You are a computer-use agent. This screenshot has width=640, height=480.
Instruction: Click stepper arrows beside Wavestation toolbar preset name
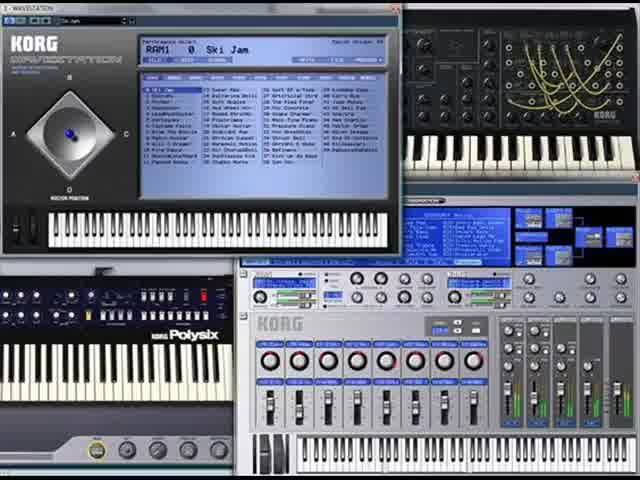(x=124, y=21)
